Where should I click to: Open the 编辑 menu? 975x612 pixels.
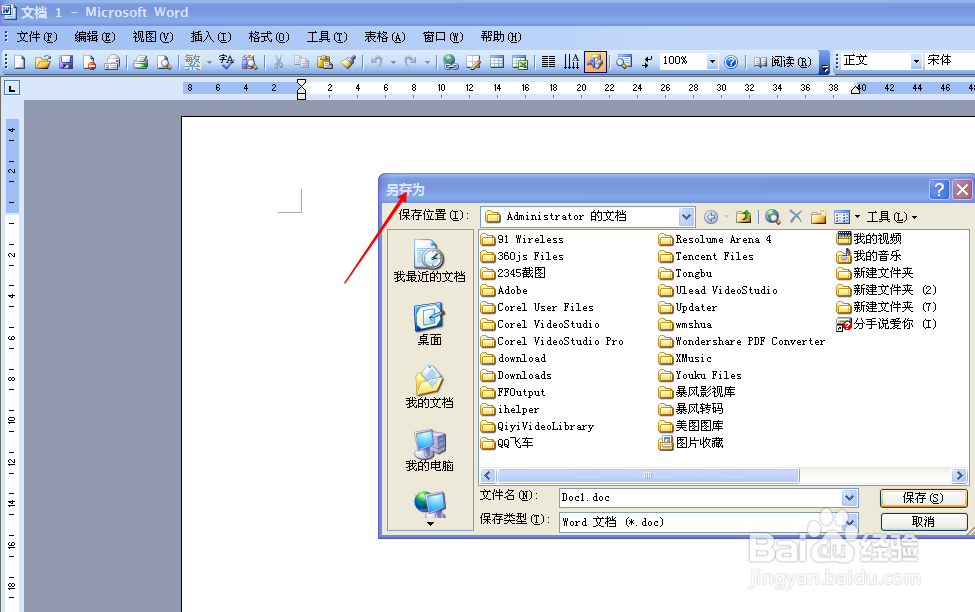[x=95, y=37]
